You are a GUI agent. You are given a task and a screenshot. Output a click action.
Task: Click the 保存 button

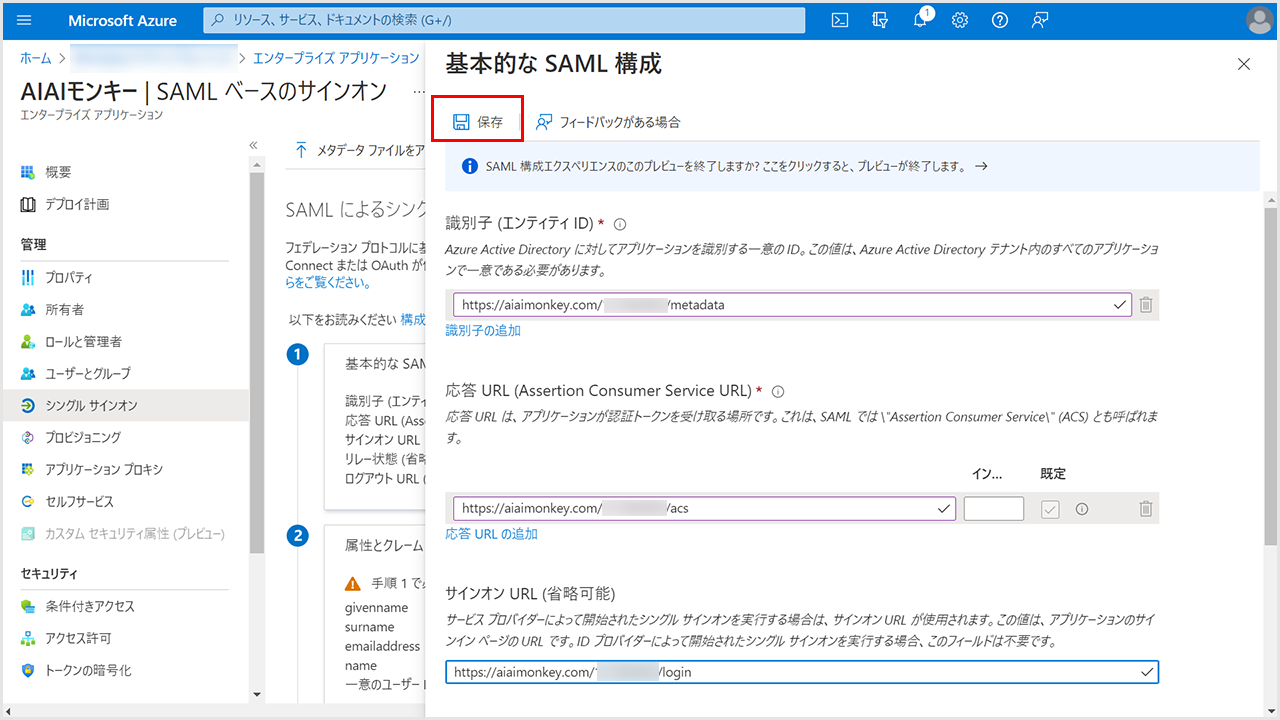(x=478, y=122)
